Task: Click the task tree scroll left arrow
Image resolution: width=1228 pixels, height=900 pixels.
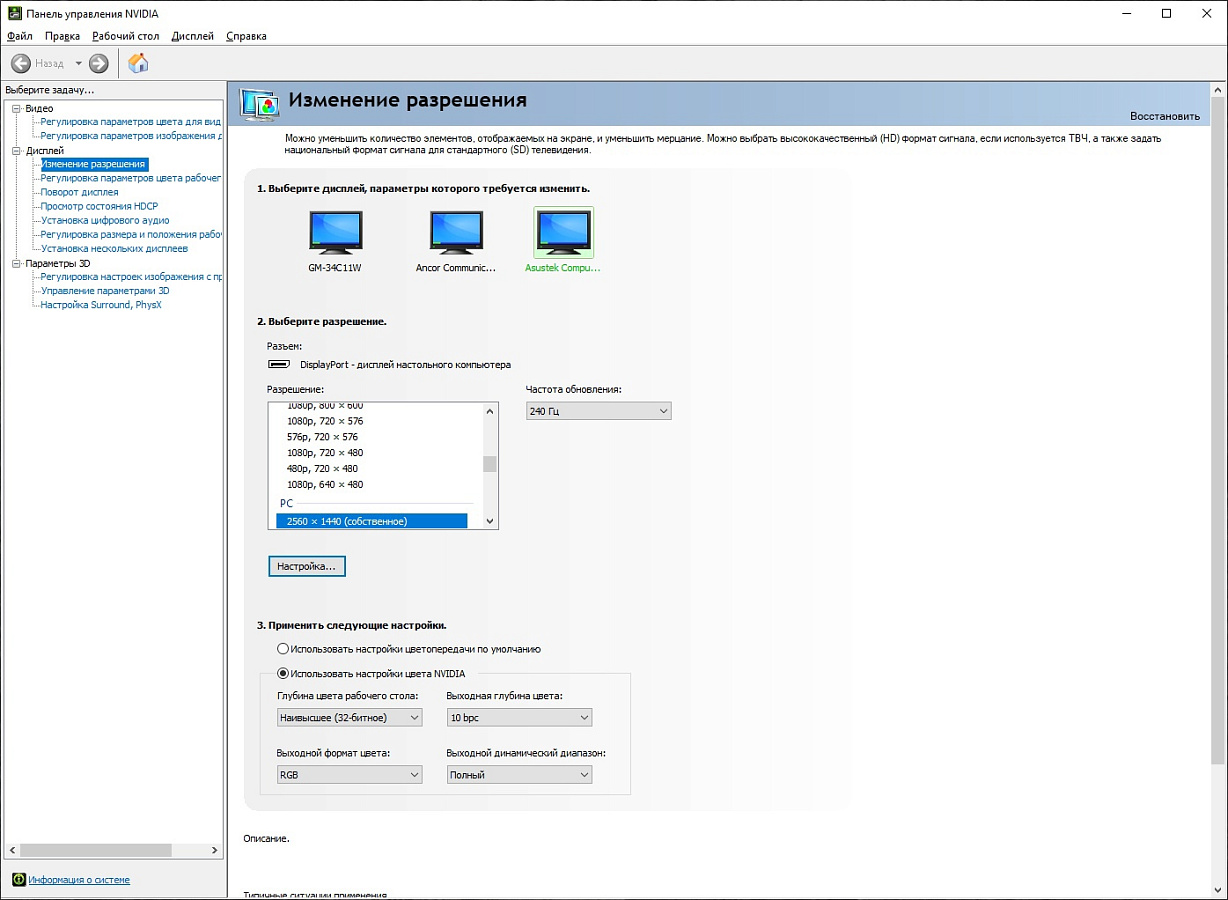Action: [13, 850]
